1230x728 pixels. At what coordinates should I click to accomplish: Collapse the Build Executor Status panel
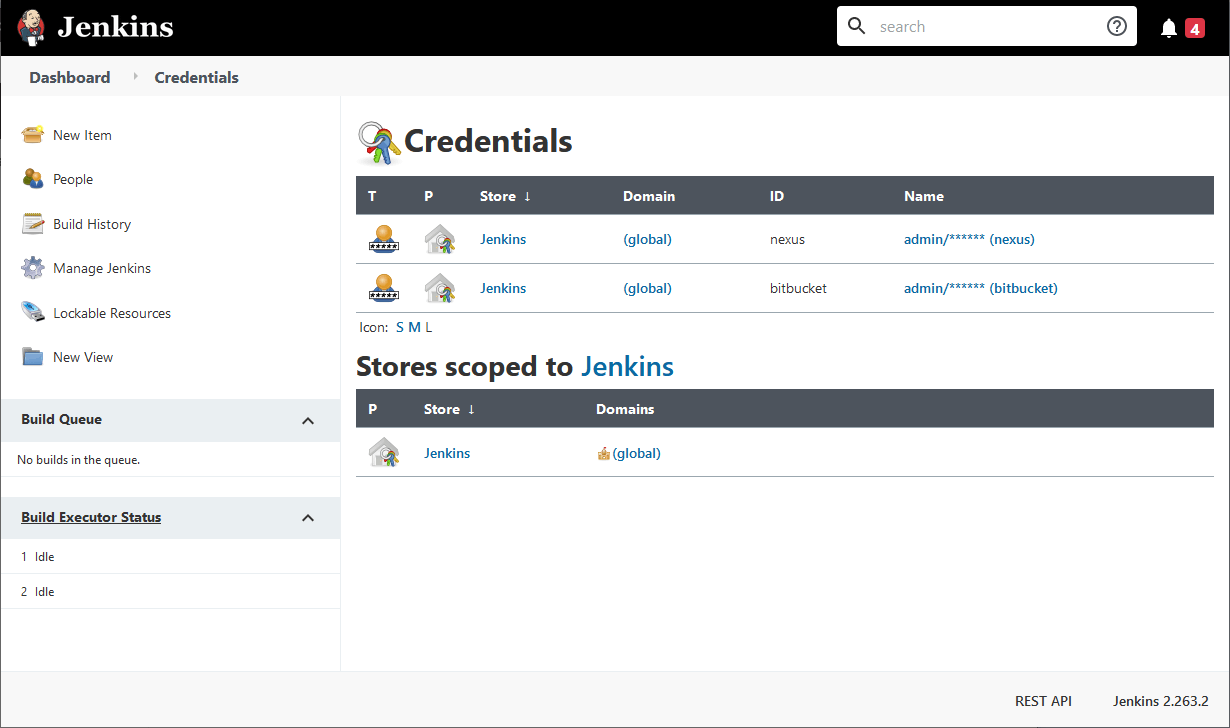click(308, 518)
